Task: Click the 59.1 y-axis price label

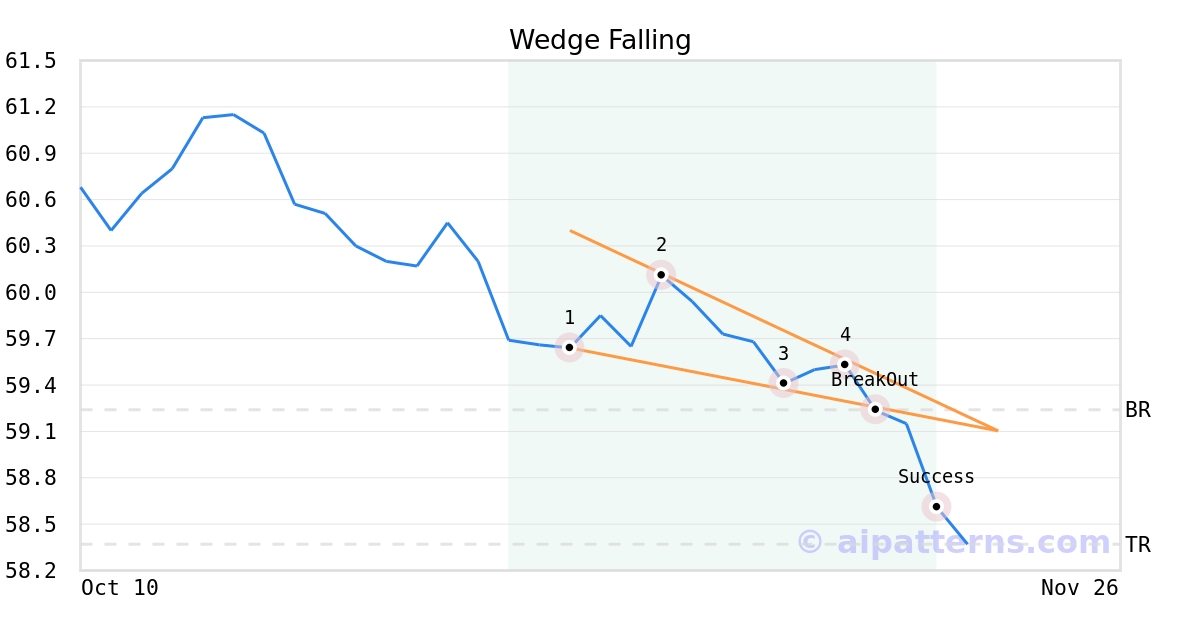Action: pos(31,432)
